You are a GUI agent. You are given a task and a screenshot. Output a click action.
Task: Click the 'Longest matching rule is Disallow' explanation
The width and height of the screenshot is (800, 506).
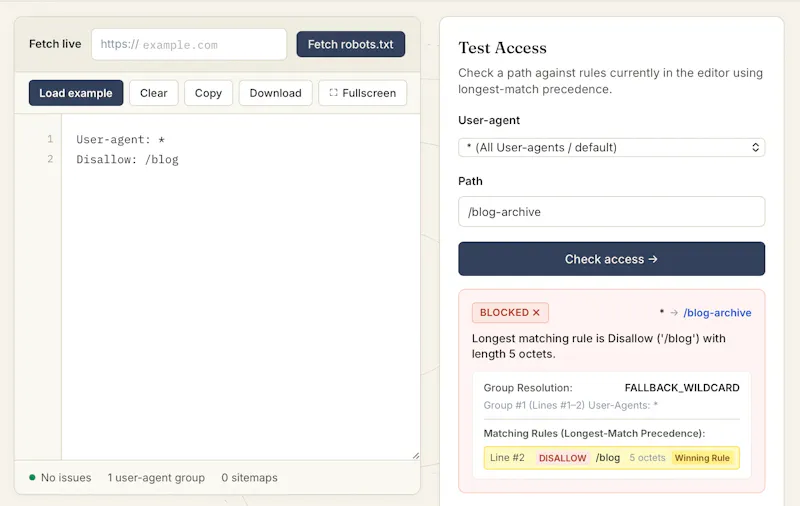[x=598, y=346]
